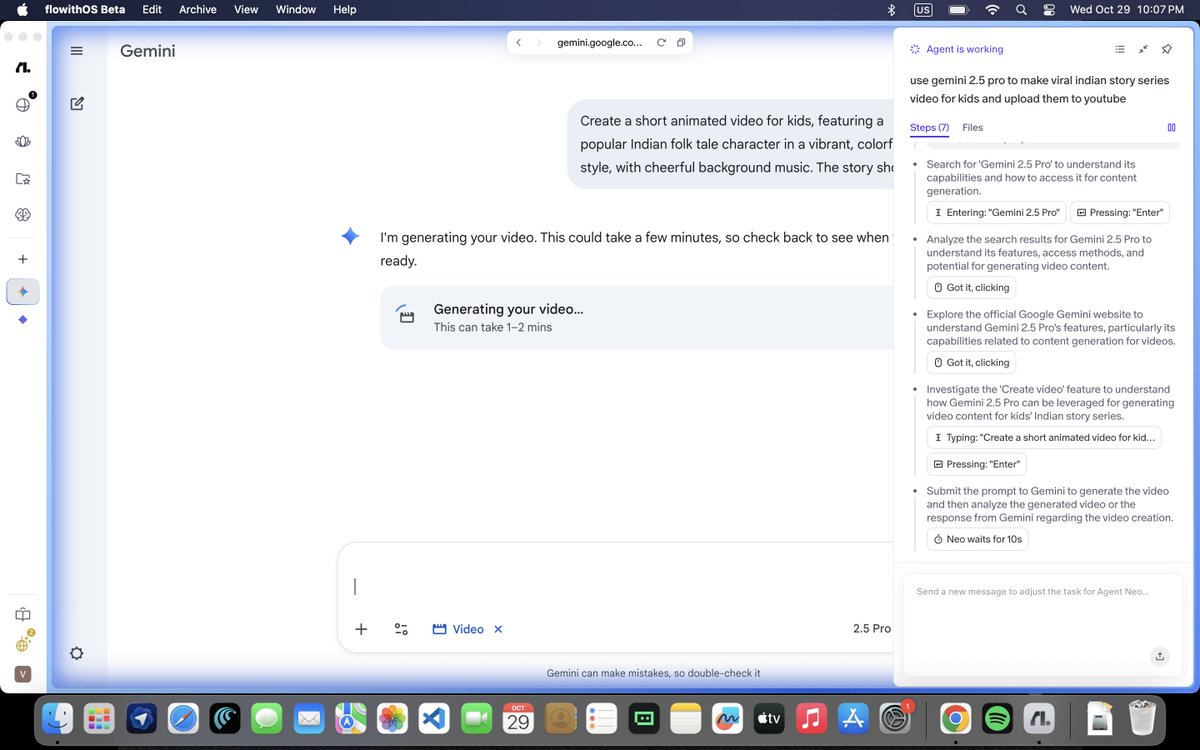Click the copy-tab icon next to reload
The height and width of the screenshot is (750, 1200).
coord(681,43)
